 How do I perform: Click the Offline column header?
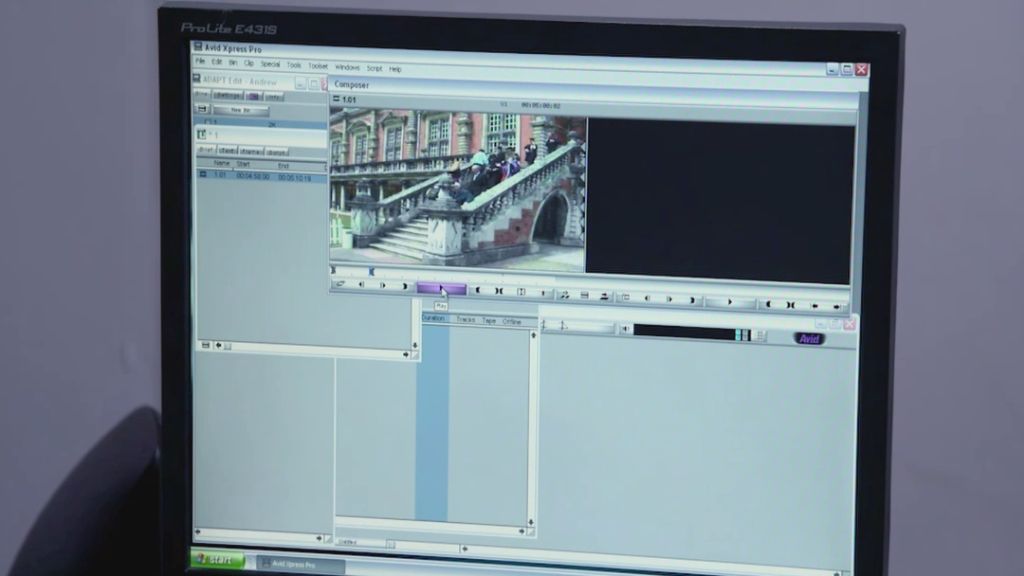[512, 322]
